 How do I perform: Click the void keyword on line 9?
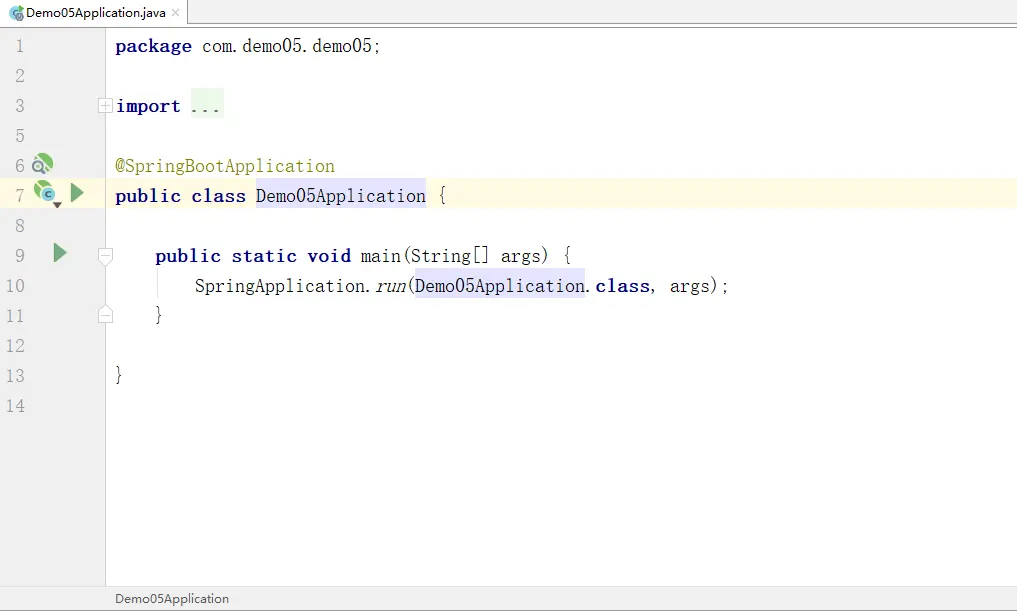[x=329, y=256]
